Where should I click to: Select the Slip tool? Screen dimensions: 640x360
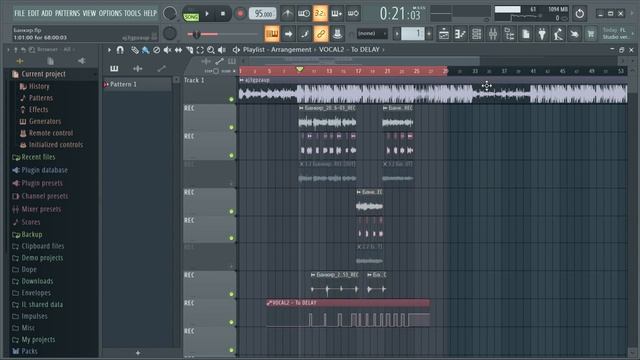pyautogui.click(x=178, y=50)
